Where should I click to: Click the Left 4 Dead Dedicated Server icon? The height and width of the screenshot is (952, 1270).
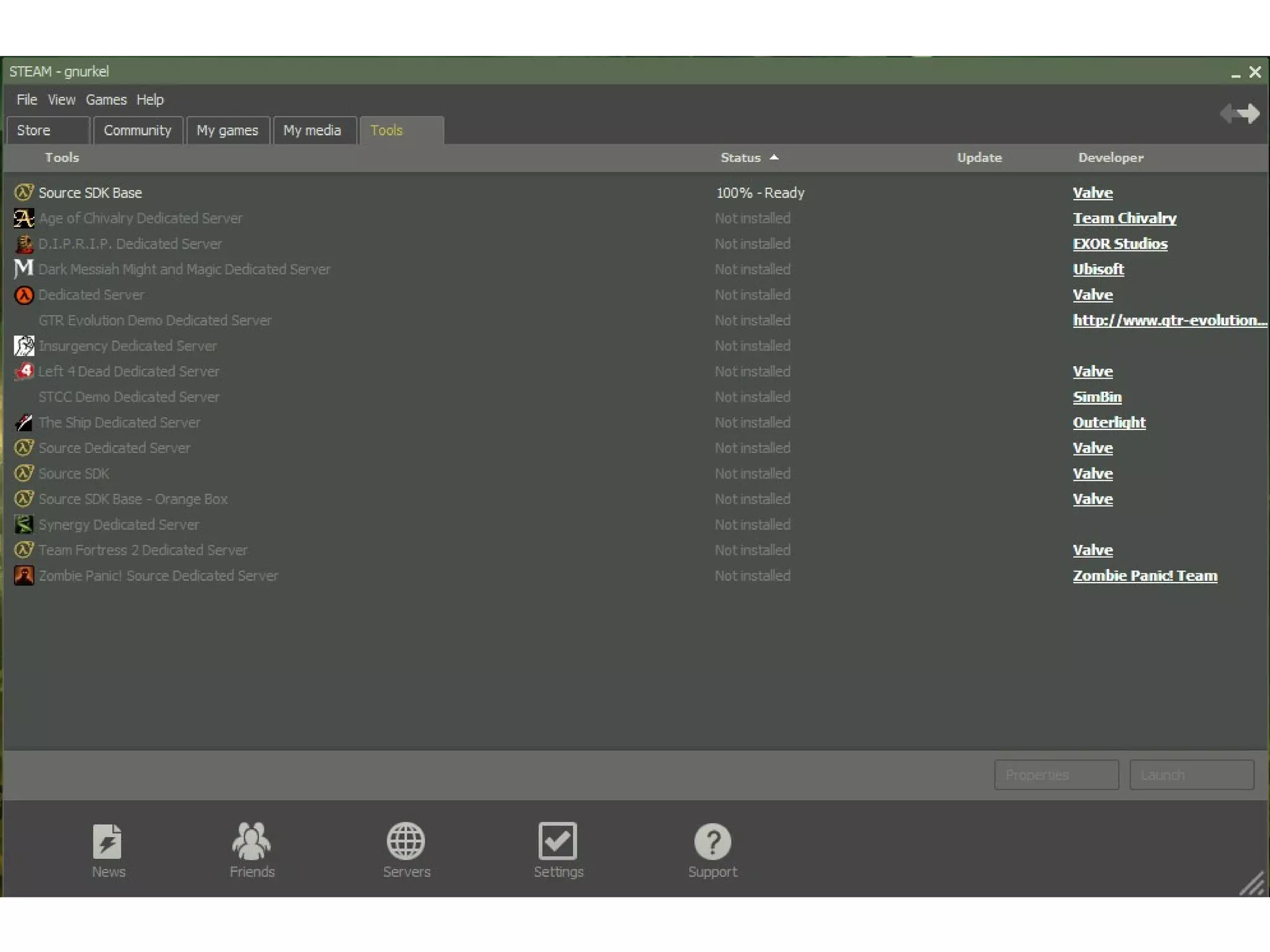click(x=24, y=371)
